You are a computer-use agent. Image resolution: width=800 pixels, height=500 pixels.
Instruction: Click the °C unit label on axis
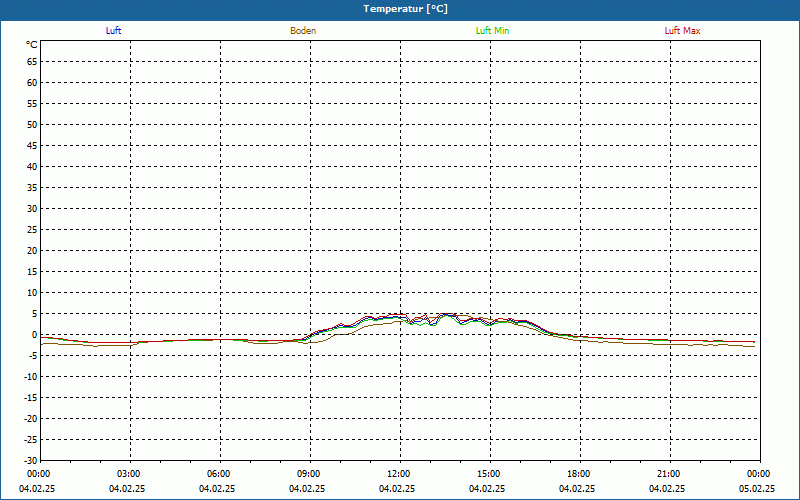click(32, 45)
